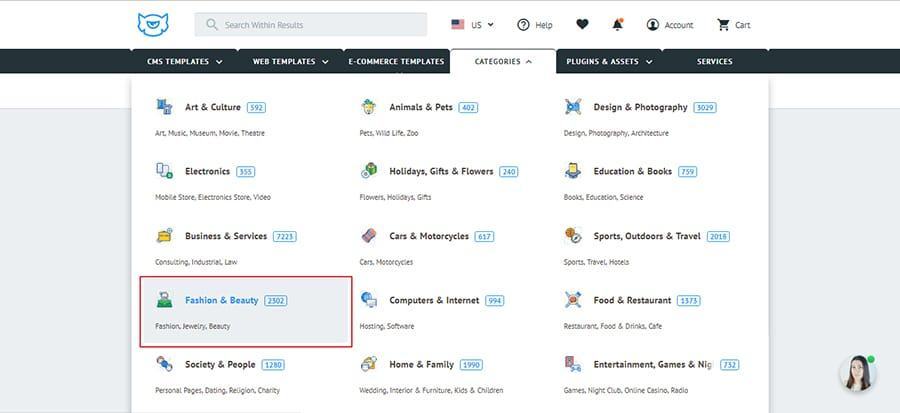Click the Fashion & Beauty icon
Viewport: 900px width, 413px height.
tap(164, 300)
